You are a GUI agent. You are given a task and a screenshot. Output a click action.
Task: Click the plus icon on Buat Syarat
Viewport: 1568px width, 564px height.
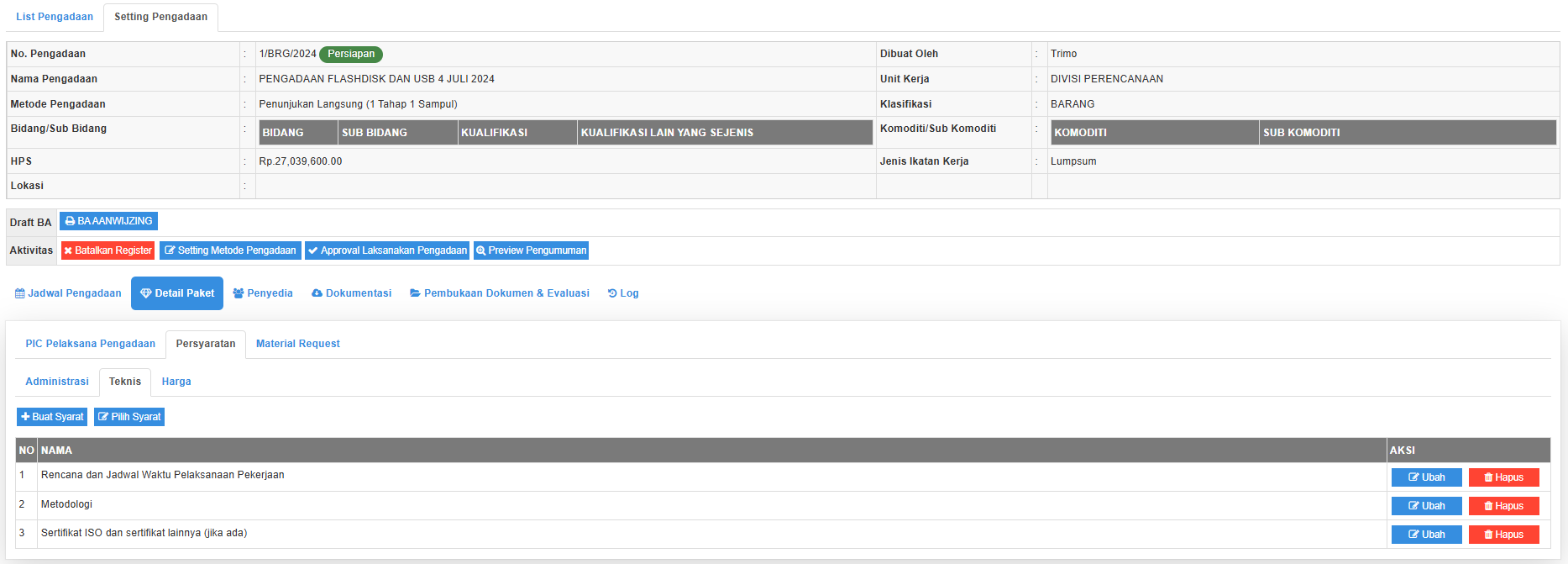coord(25,417)
